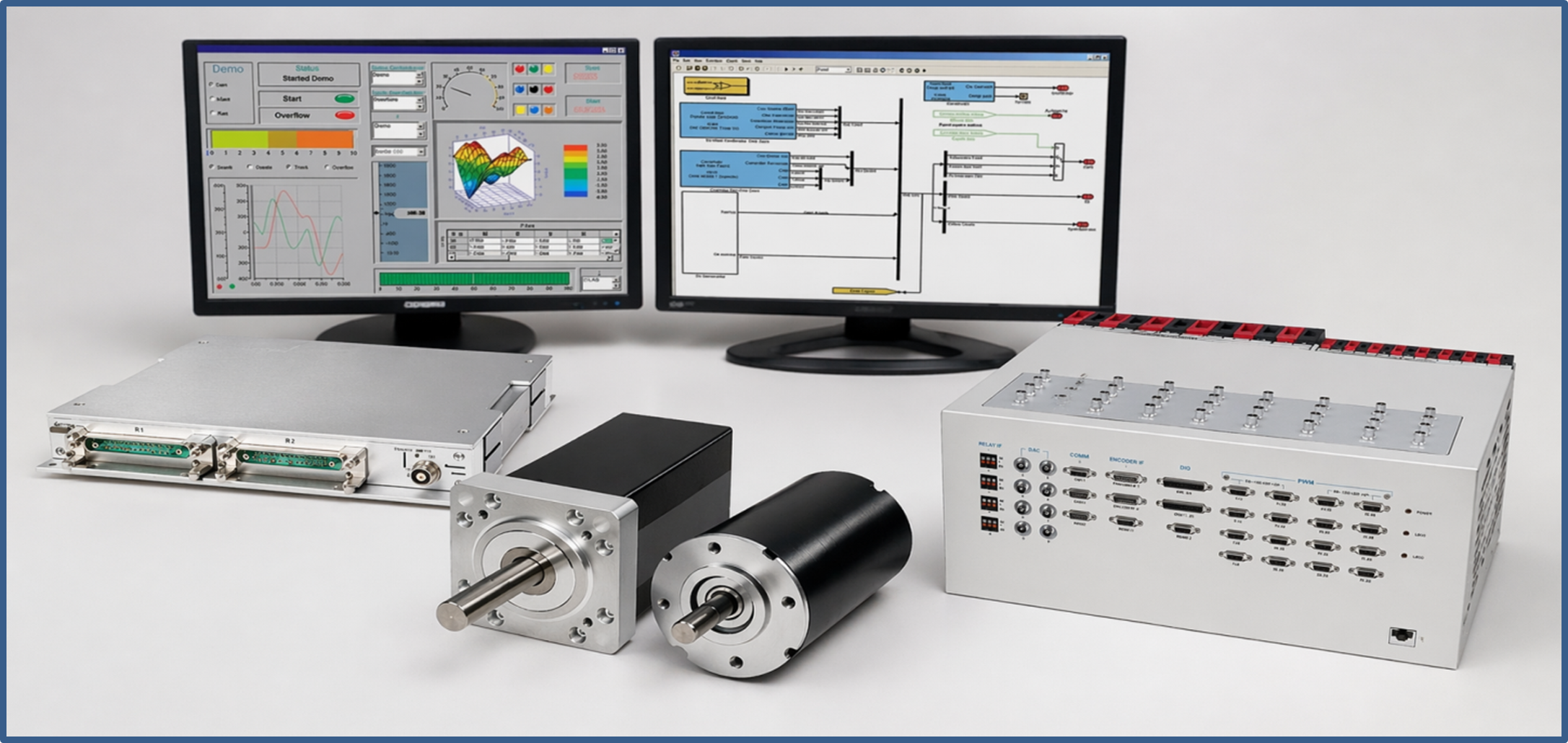Open the second menu in the diagram menu bar

click(x=687, y=61)
